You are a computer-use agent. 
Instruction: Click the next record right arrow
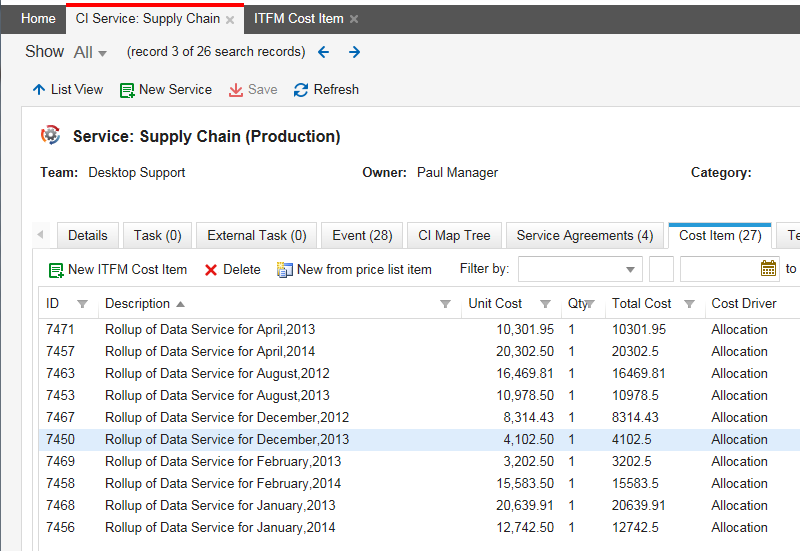coord(354,52)
